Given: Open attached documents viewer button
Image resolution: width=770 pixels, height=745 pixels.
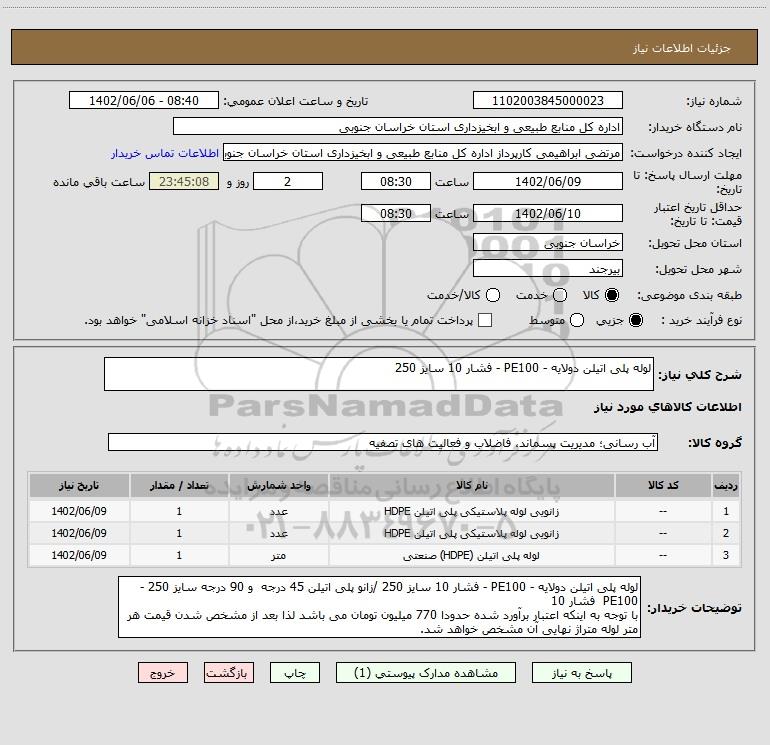Looking at the screenshot, I should coord(426,673).
